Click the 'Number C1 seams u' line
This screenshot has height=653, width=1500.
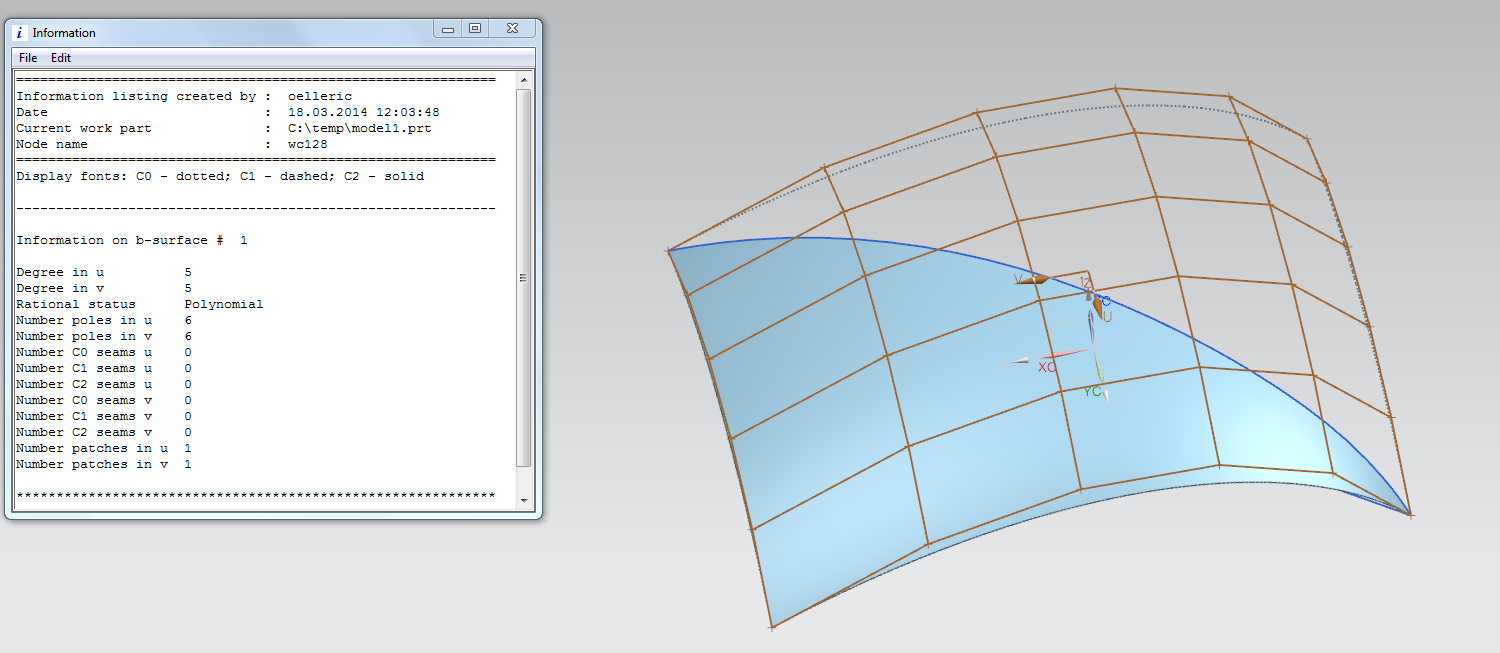(x=104, y=368)
